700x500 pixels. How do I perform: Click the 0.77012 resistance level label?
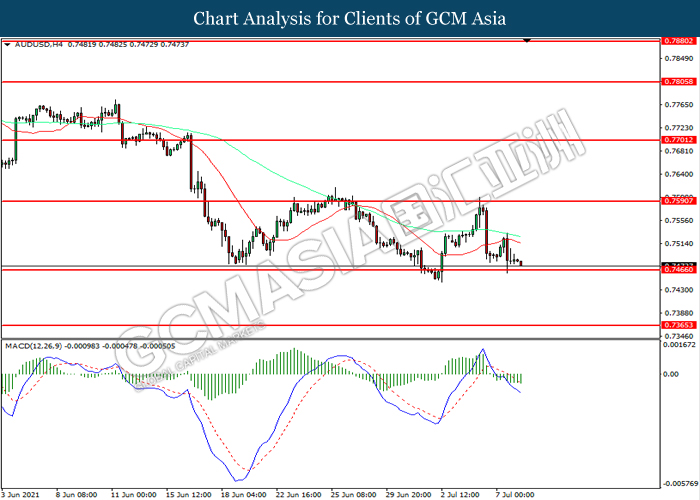679,140
